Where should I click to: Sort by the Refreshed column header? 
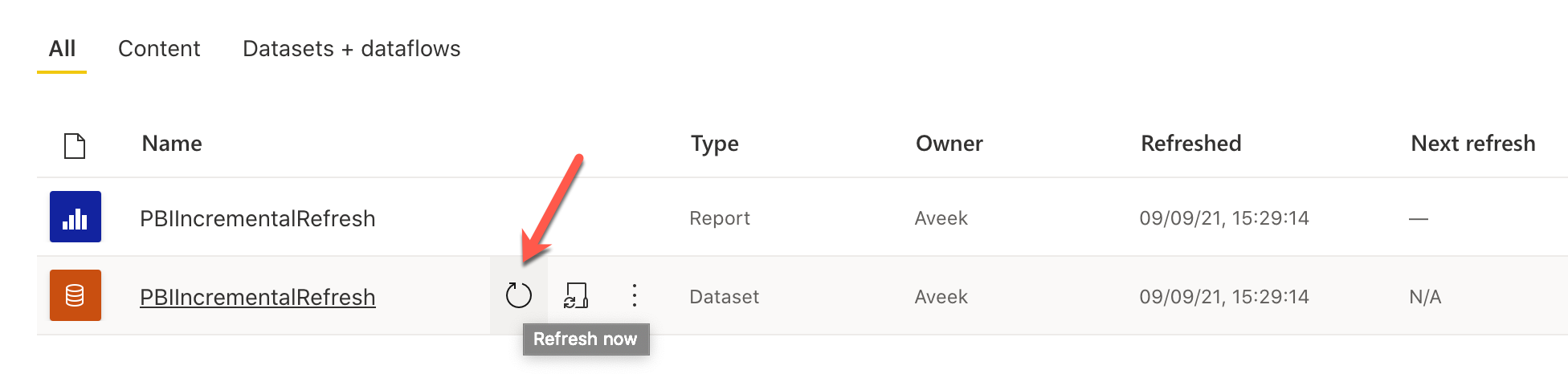coord(1190,144)
